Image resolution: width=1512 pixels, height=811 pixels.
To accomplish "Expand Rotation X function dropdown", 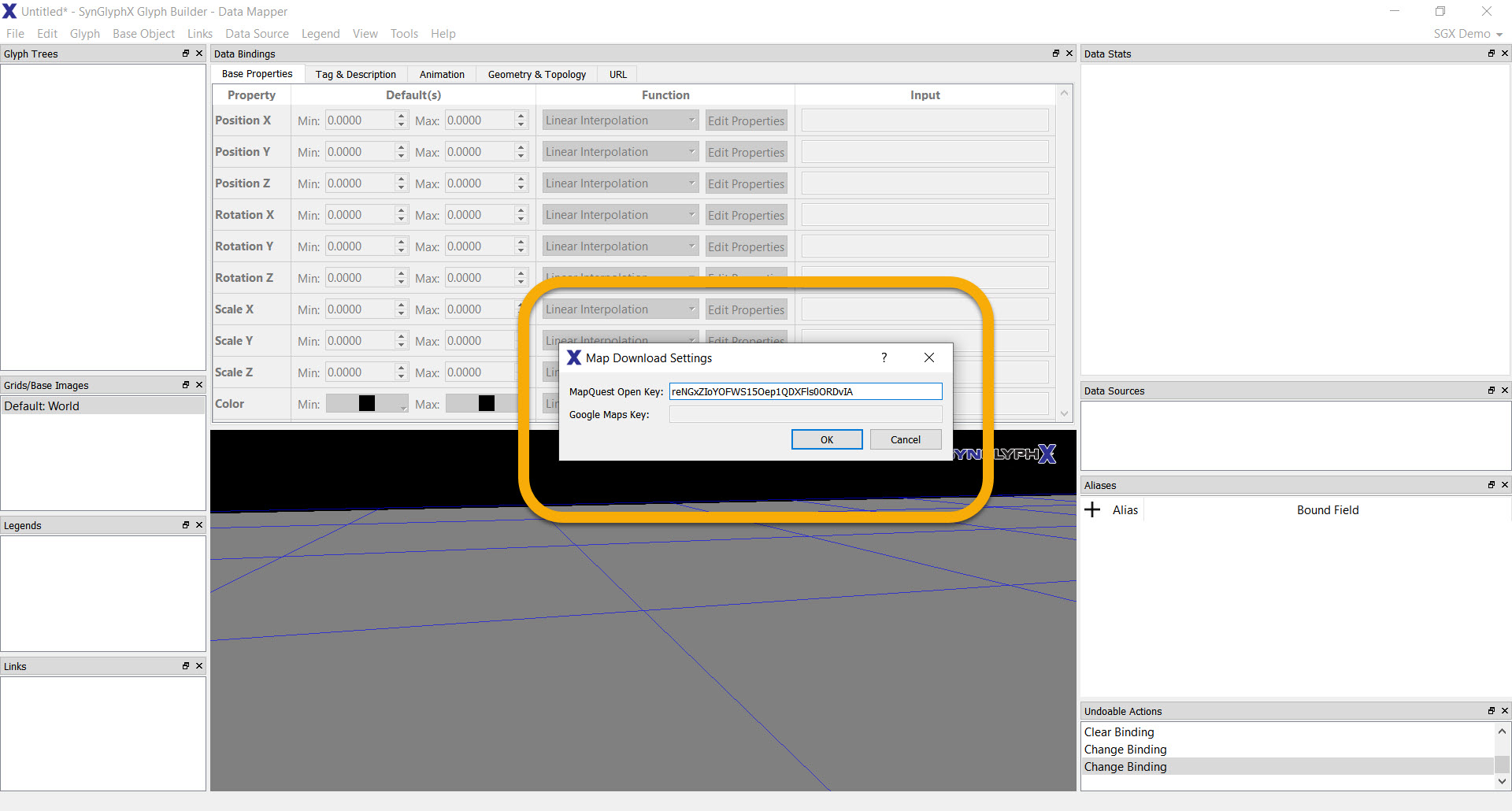I will pos(621,215).
